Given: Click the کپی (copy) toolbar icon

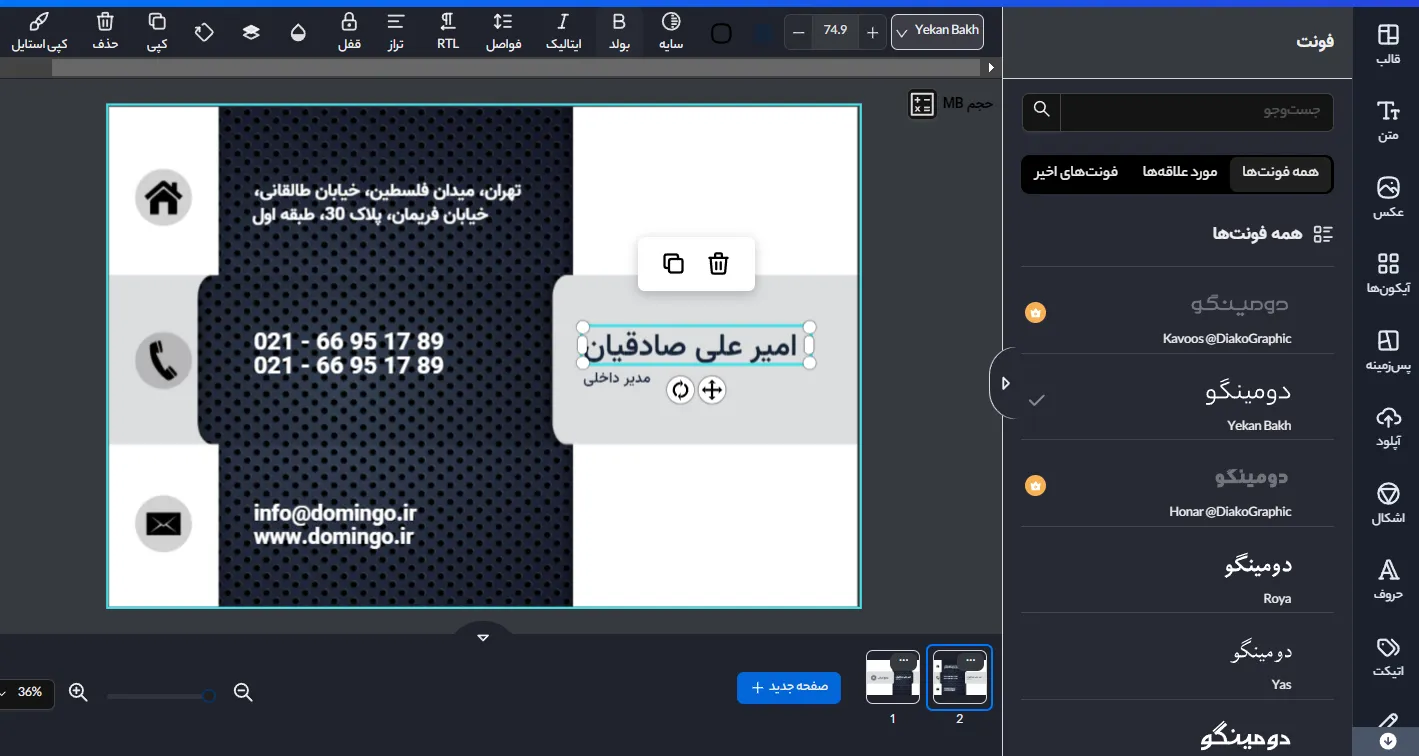Looking at the screenshot, I should tap(157, 32).
